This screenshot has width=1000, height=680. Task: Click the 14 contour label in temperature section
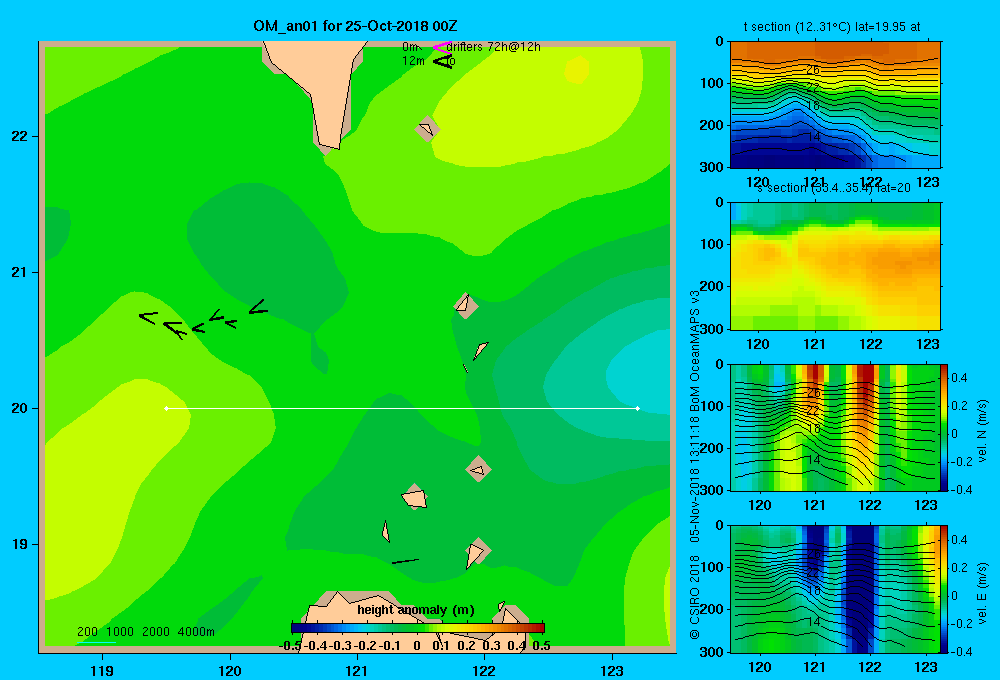pos(813,137)
